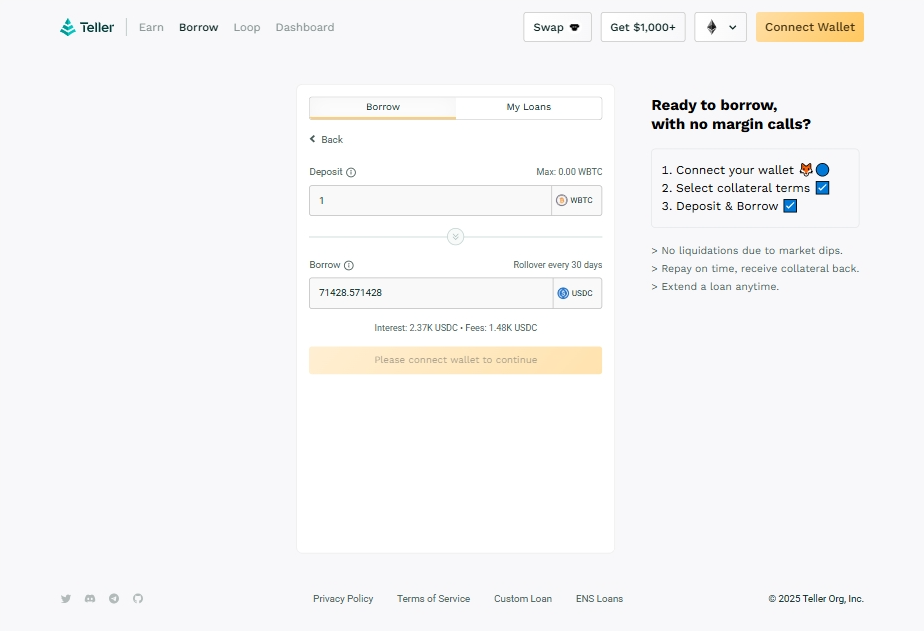Click © 2025 Teller Org, Inc.
Screen dimensions: 924x631
click(816, 599)
